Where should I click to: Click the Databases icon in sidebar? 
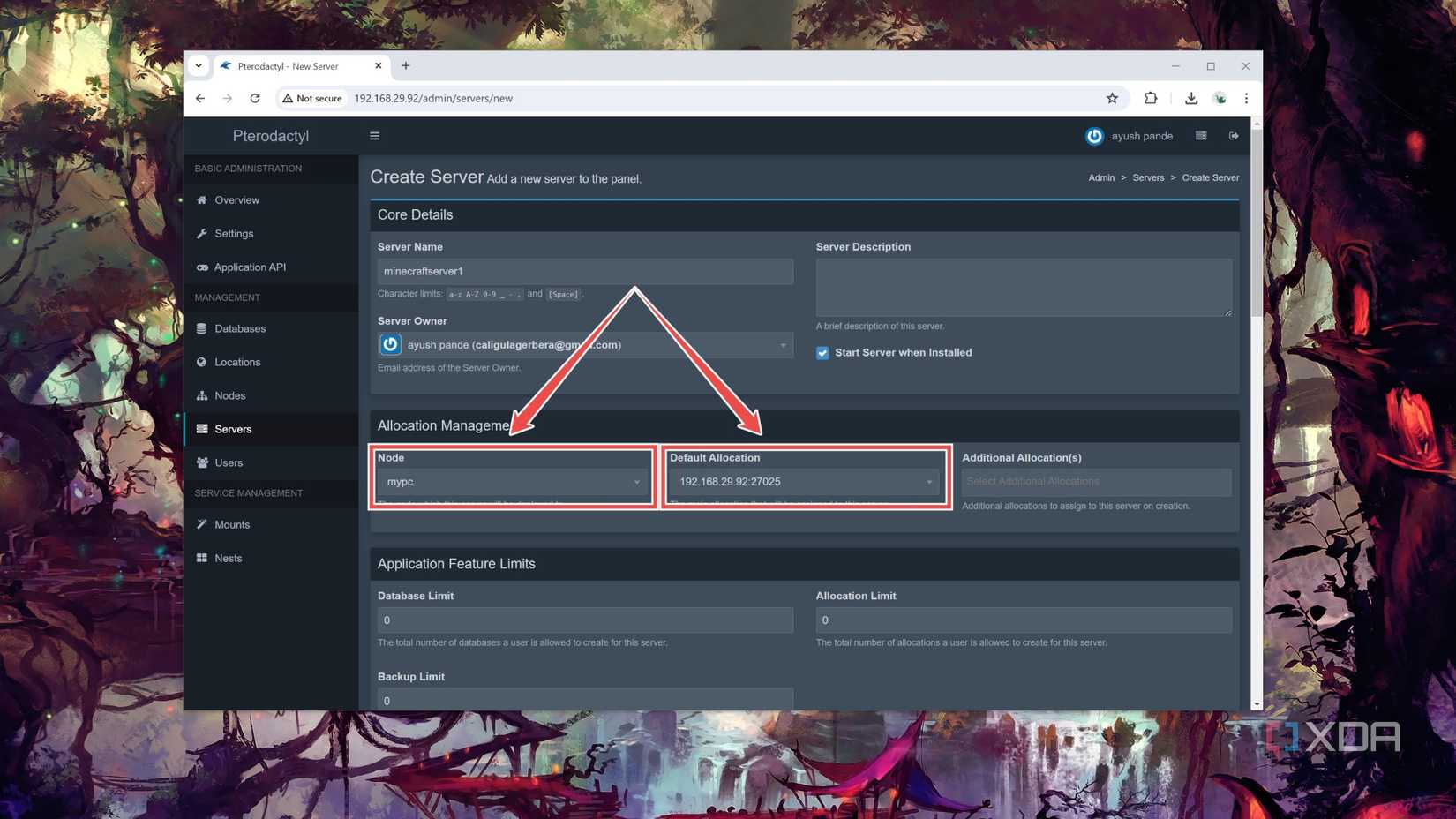pyautogui.click(x=202, y=328)
